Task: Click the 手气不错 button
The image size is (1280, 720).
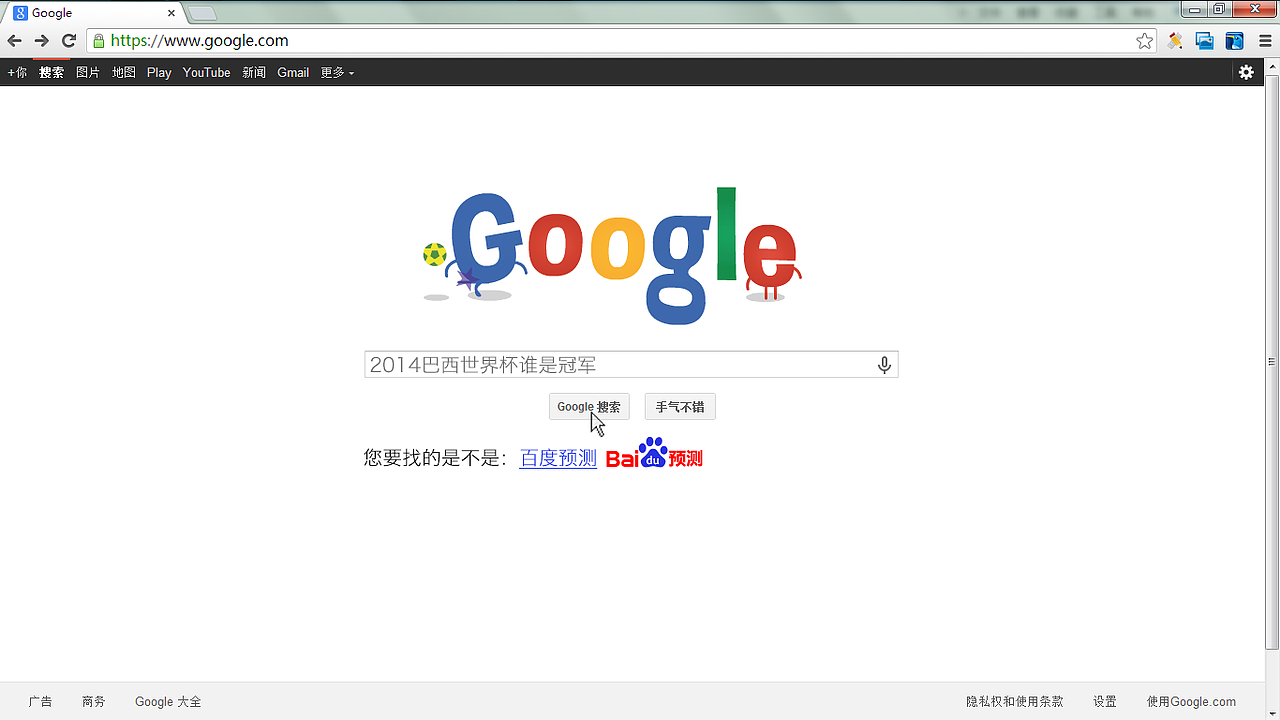Action: pos(680,407)
